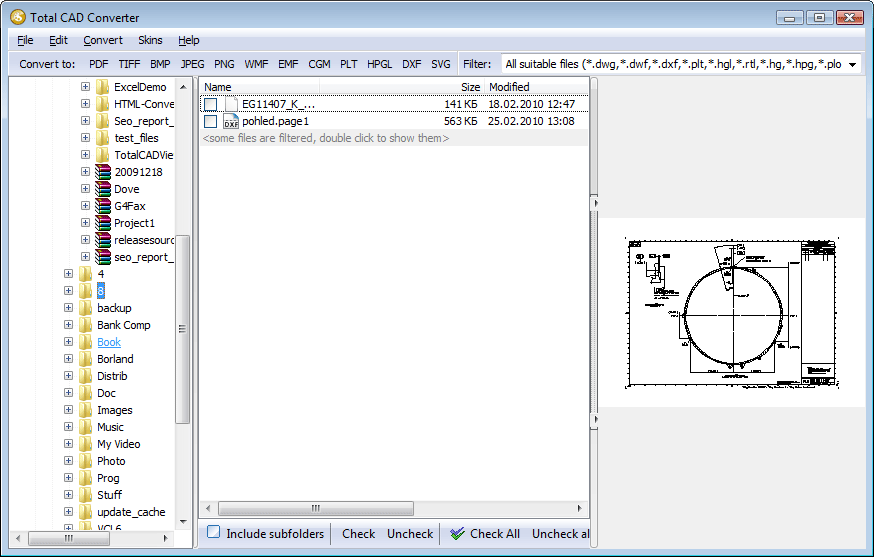Expand the backup folder node
The image size is (874, 557).
click(69, 307)
